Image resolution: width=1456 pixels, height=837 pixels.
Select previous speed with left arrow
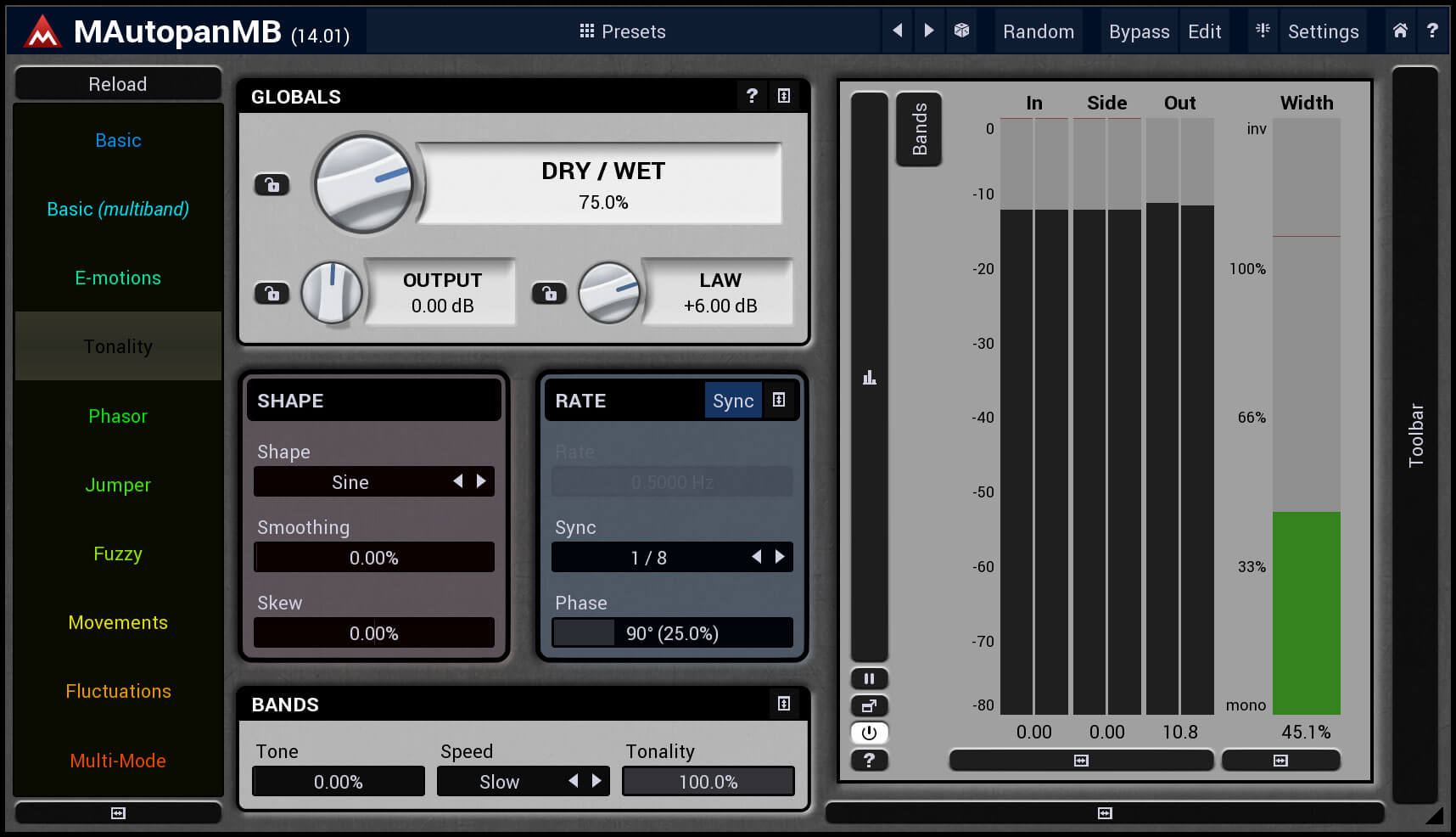pyautogui.click(x=574, y=781)
